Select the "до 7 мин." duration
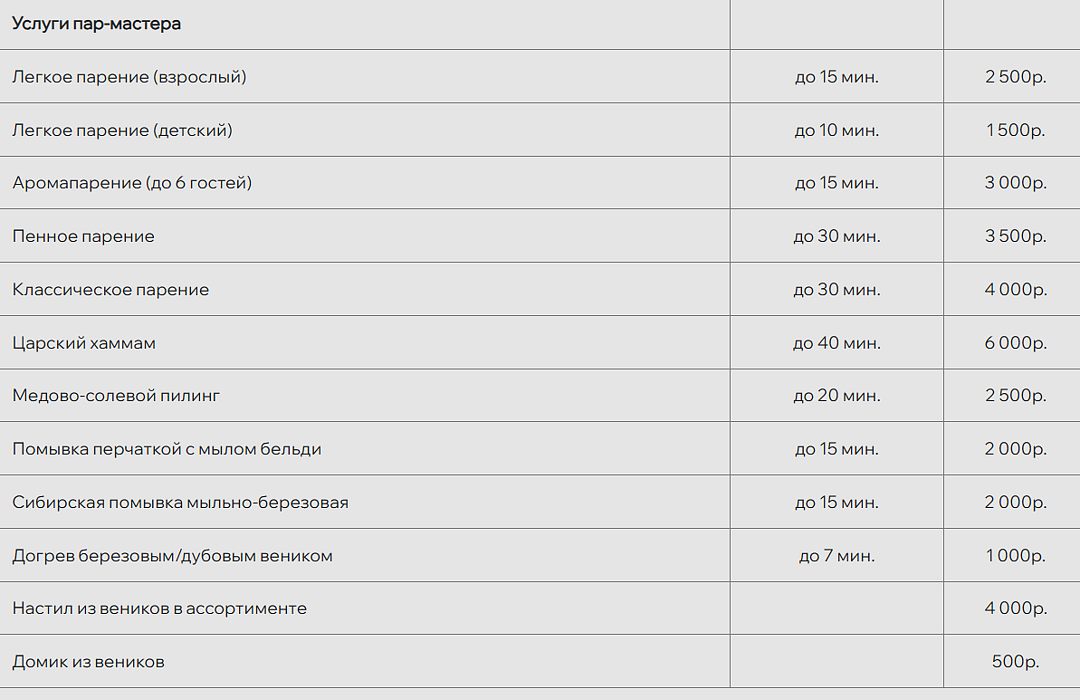 (837, 556)
